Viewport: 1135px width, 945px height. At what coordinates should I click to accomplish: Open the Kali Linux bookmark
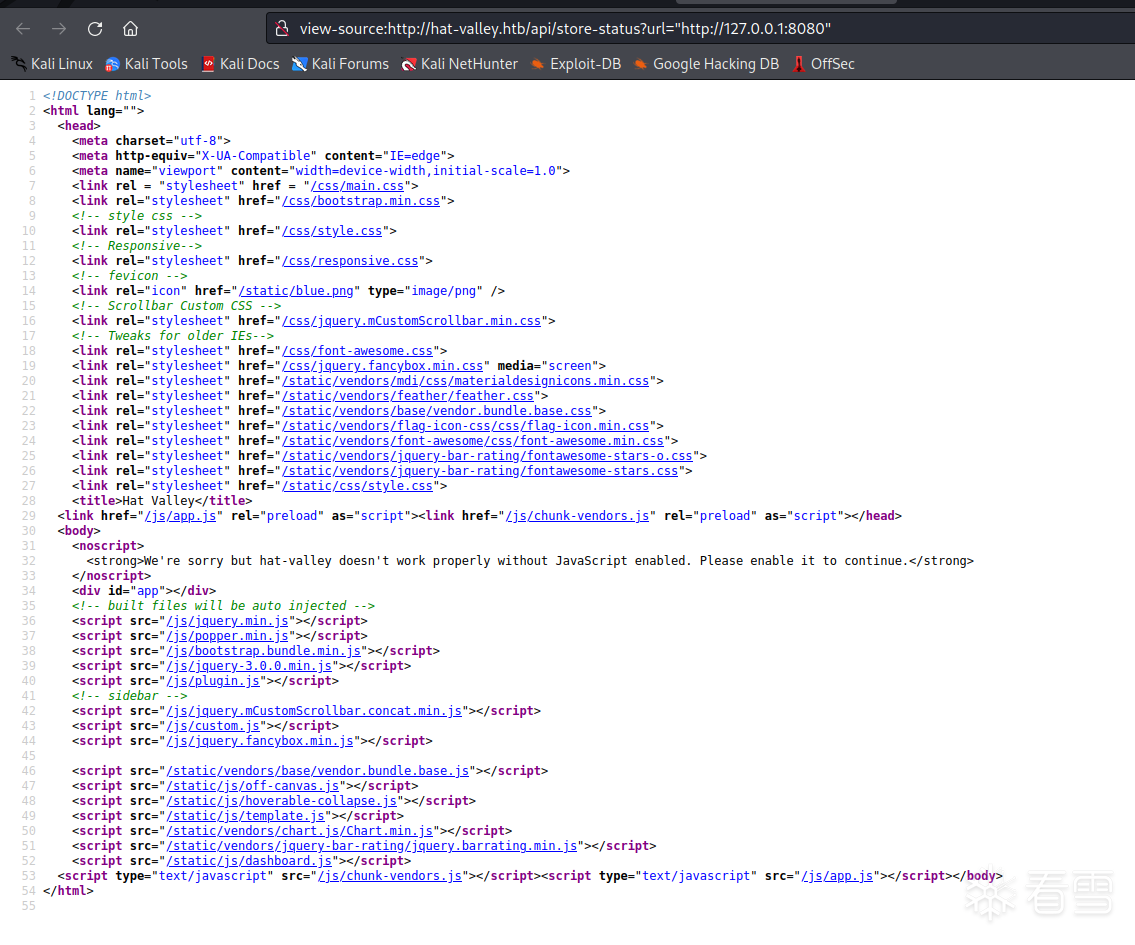(52, 64)
